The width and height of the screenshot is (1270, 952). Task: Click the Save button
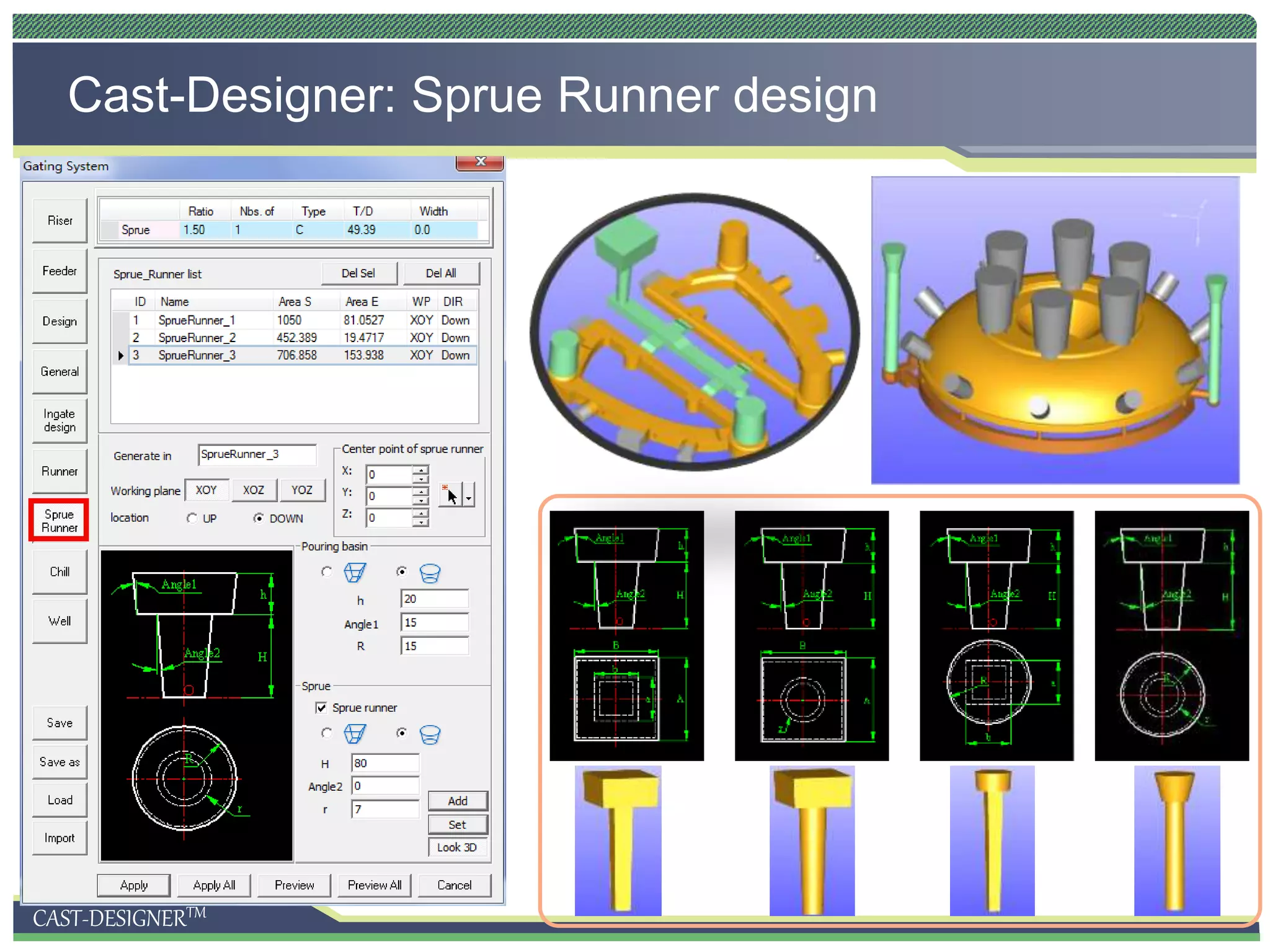tap(60, 723)
